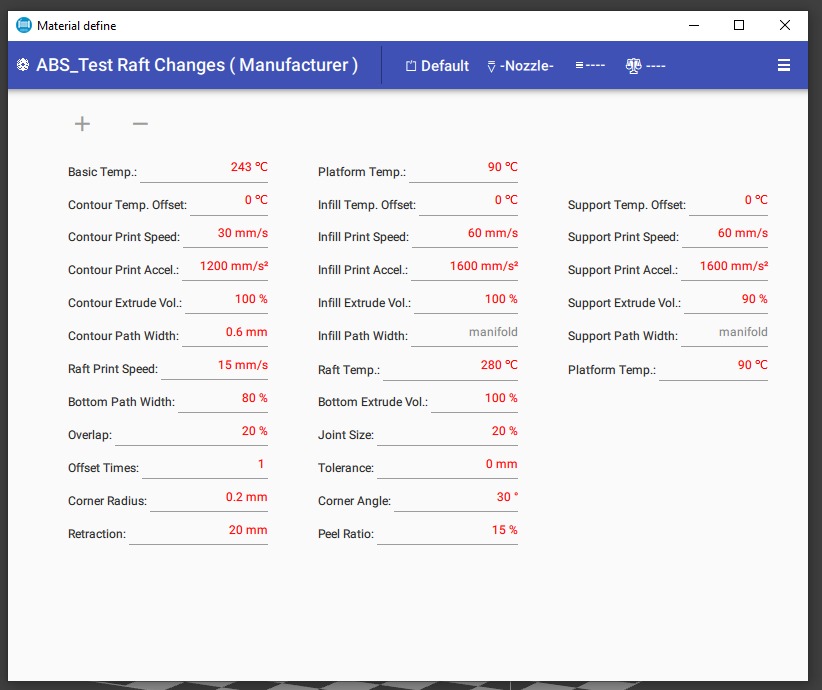
Task: Open the Default printer selector
Action: pyautogui.click(x=437, y=66)
